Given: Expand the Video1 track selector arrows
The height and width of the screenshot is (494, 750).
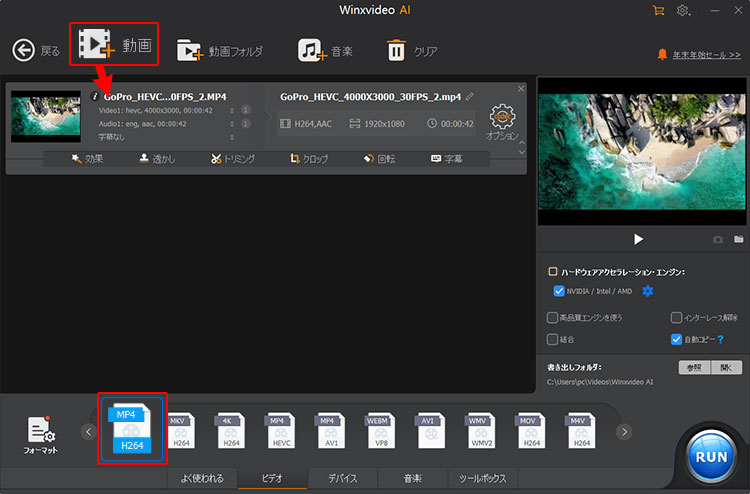Looking at the screenshot, I should (232, 111).
